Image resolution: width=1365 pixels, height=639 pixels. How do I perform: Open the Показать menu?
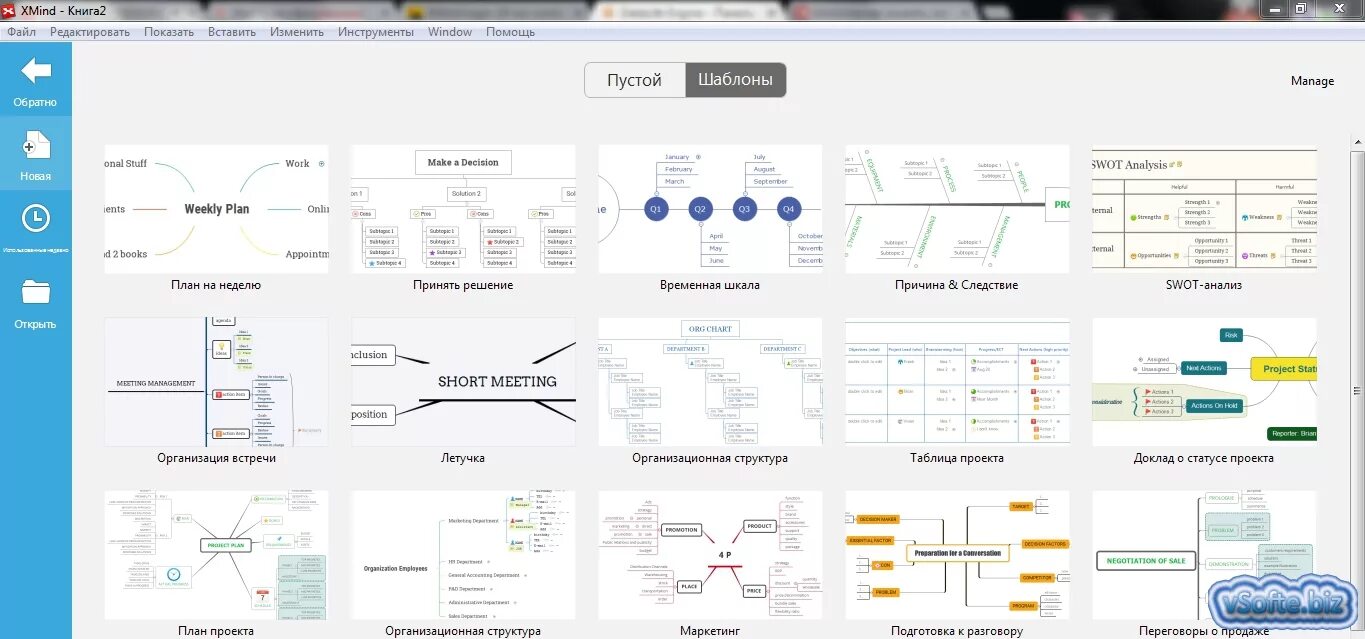tap(169, 32)
